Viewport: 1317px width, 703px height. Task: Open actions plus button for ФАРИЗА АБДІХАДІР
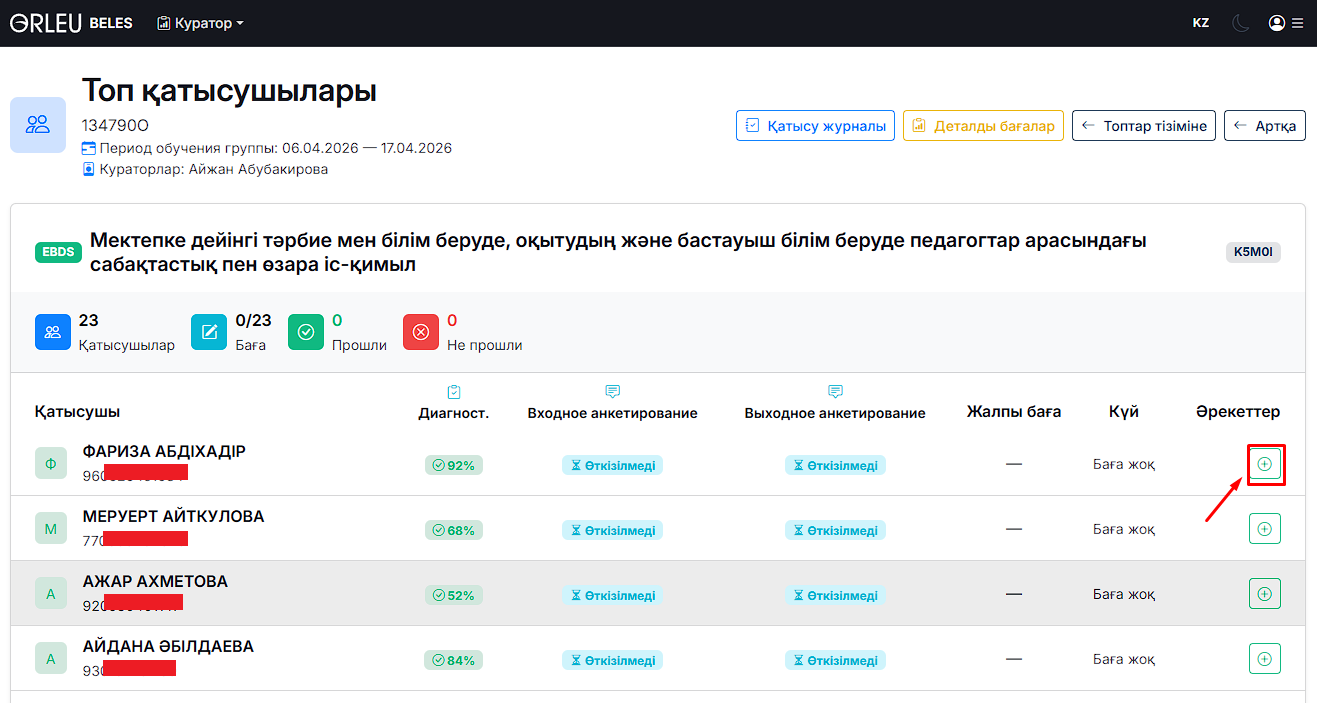1265,463
